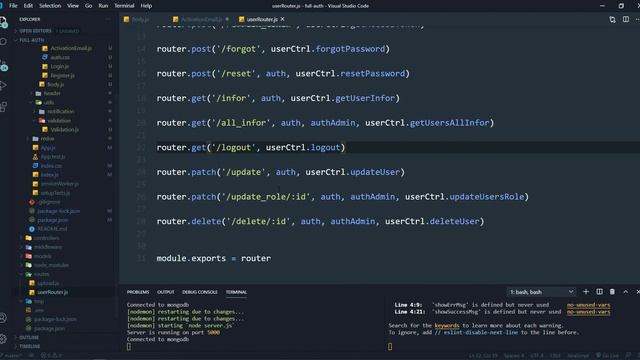Collapse the validation folder

tap(59, 120)
